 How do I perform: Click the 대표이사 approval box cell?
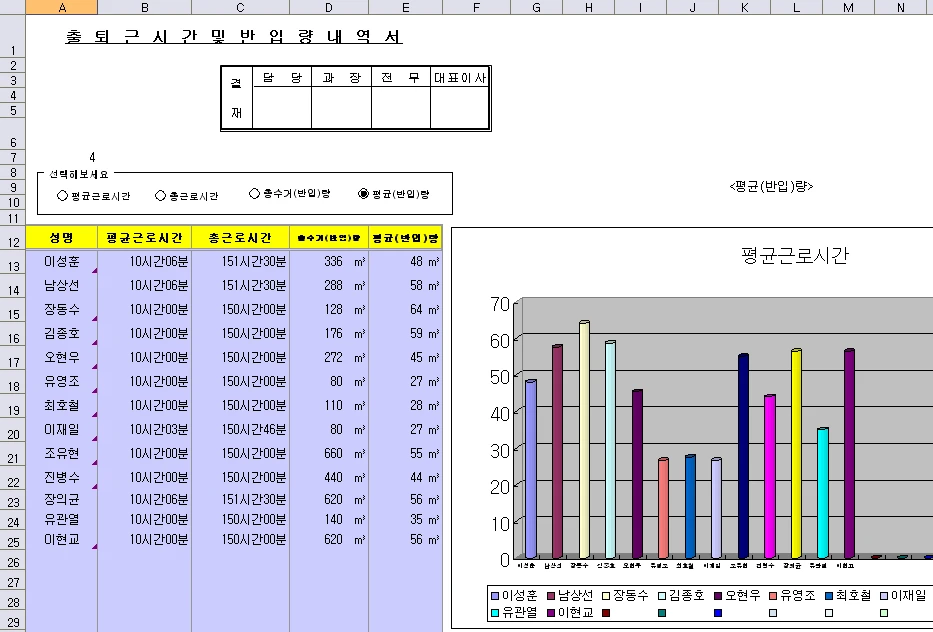pyautogui.click(x=460, y=77)
